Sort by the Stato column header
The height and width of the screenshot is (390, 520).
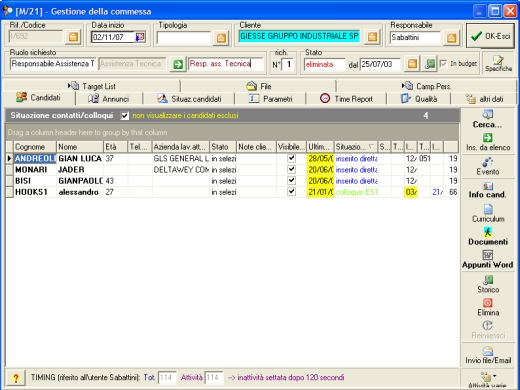[223, 147]
